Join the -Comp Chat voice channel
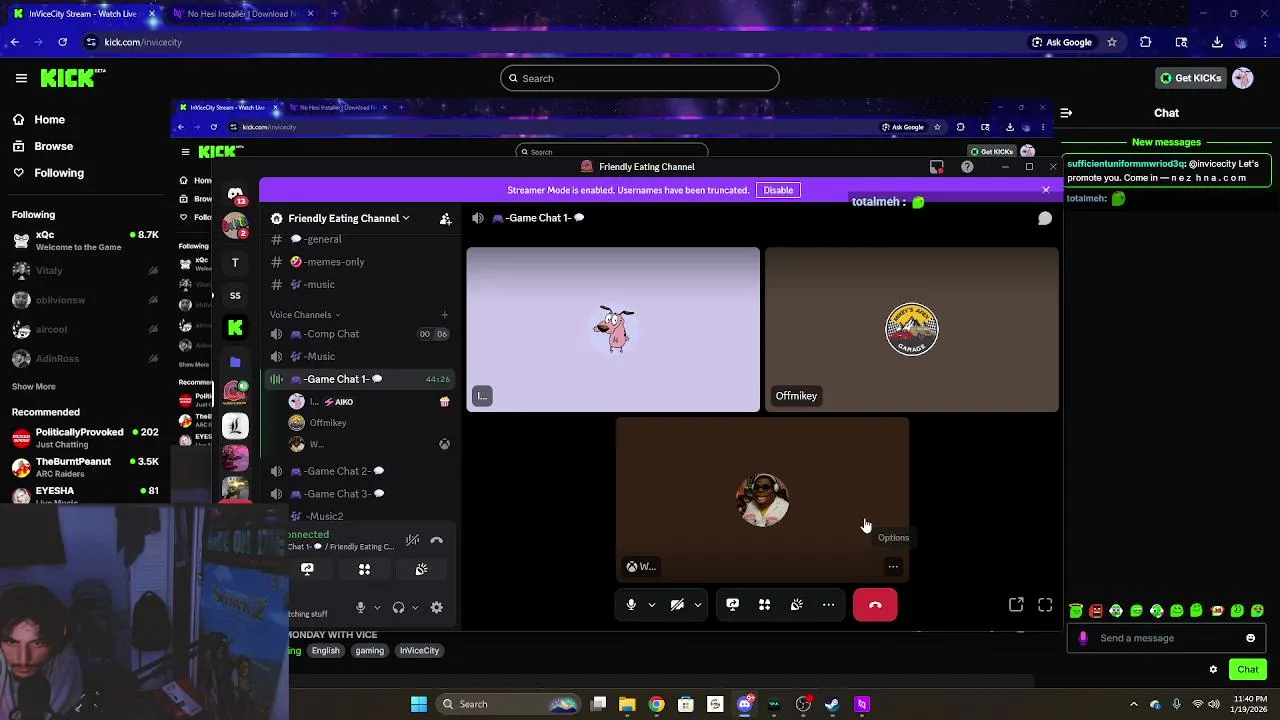1280x720 pixels. 360,334
